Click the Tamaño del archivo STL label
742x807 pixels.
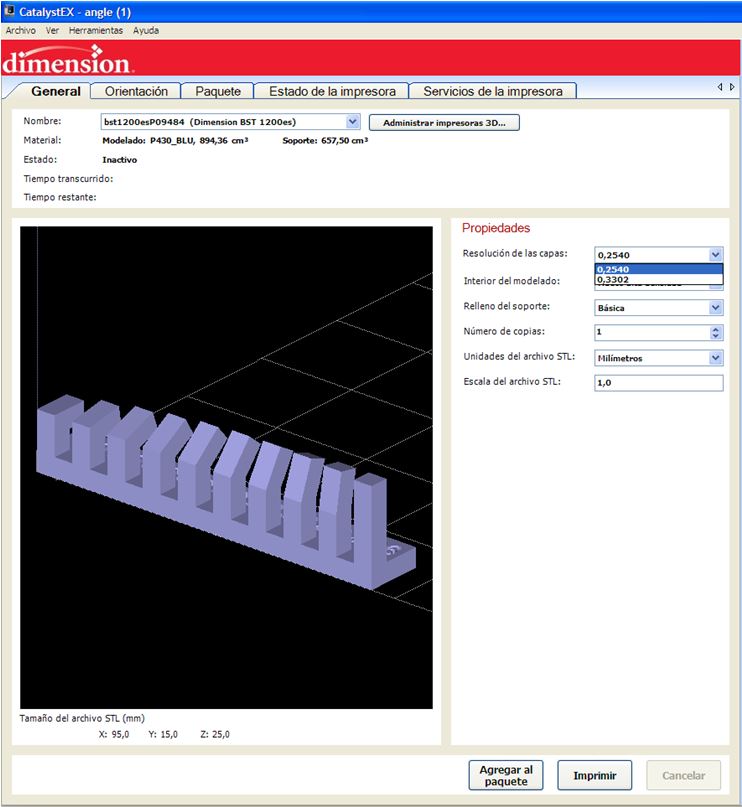82,718
